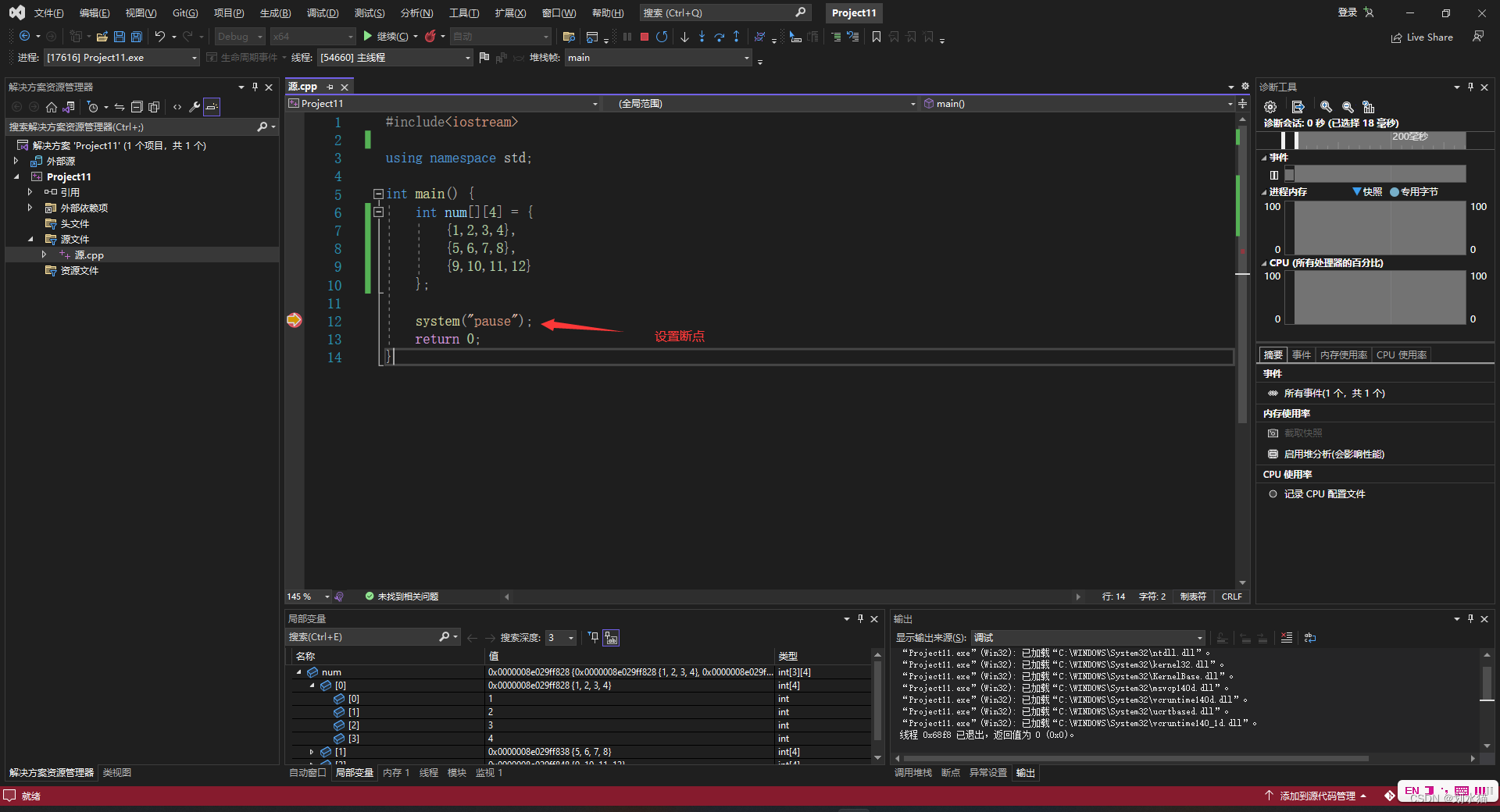Toggle pin on Output panel
1500x812 pixels.
[x=1470, y=619]
